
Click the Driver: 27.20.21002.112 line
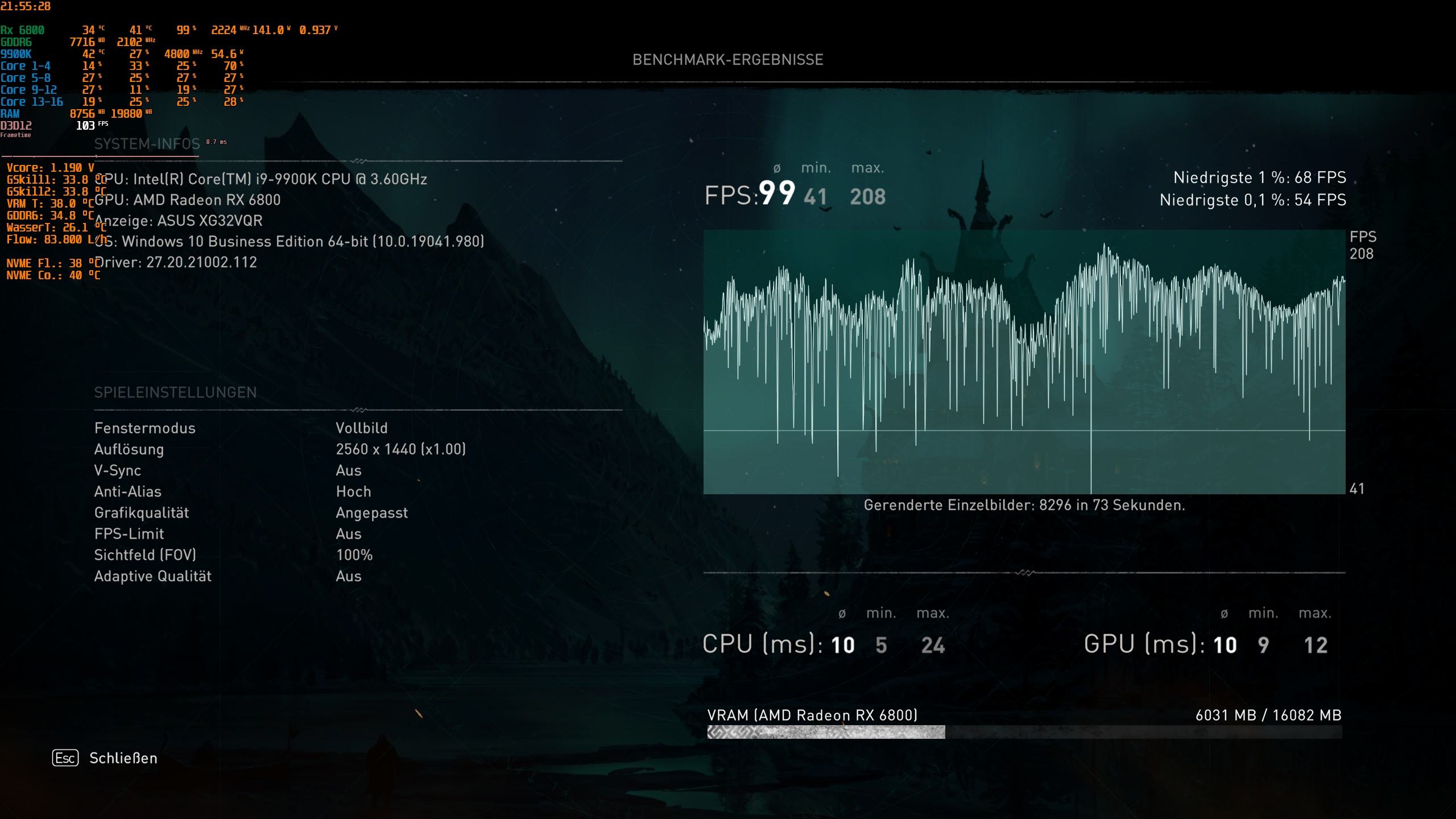tap(176, 262)
